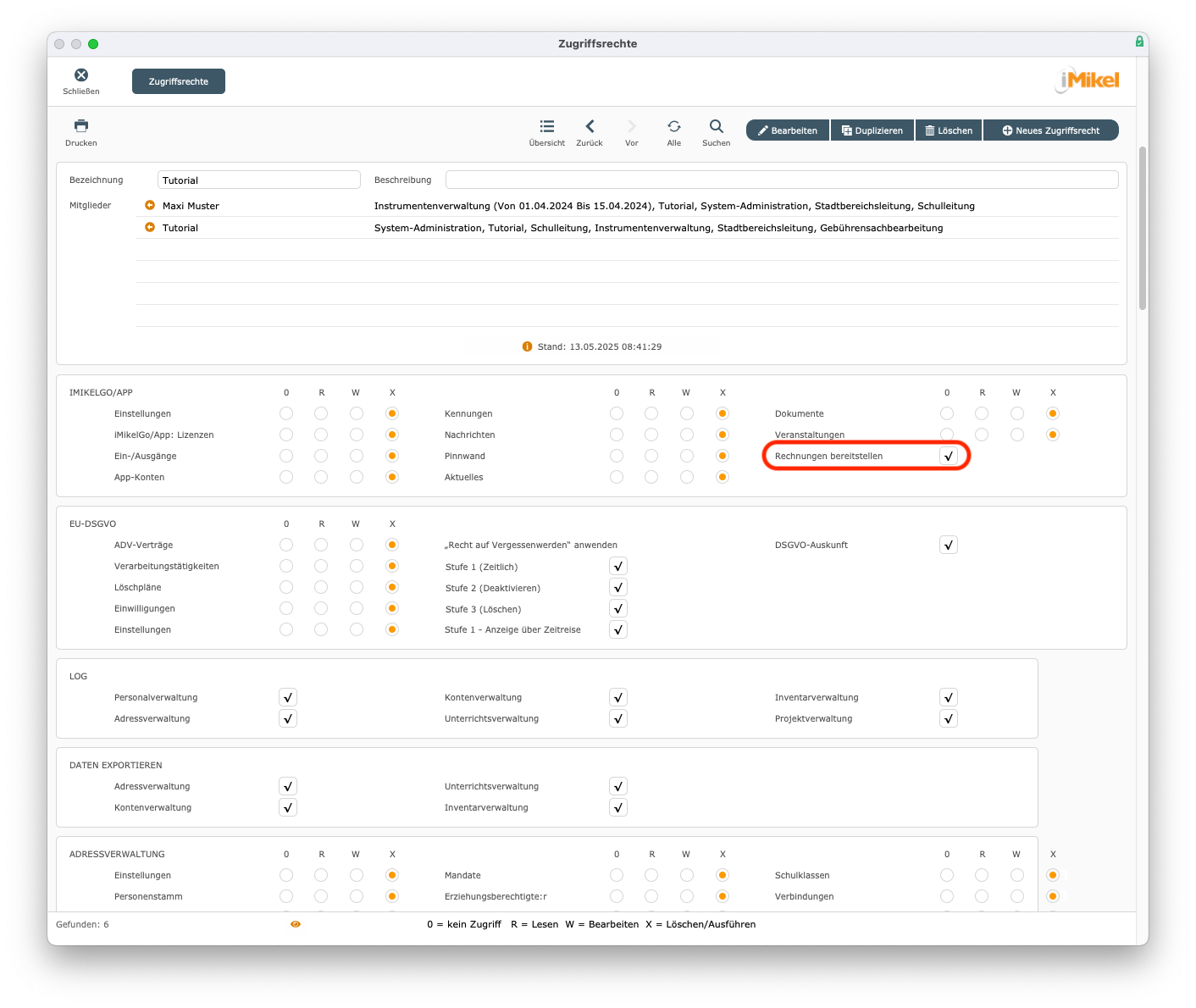Image resolution: width=1196 pixels, height=1008 pixels.
Task: Open search with the Suchen magnifier
Action: [x=717, y=126]
